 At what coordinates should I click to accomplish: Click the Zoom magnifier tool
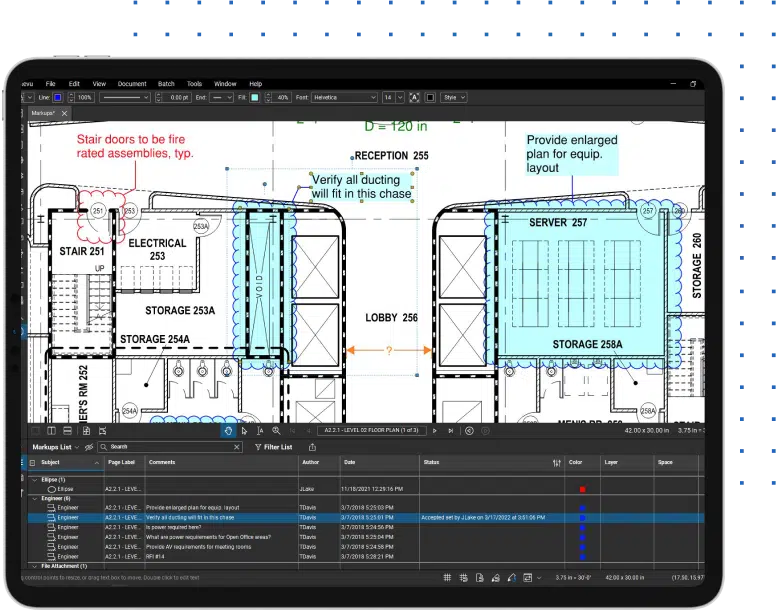point(277,430)
